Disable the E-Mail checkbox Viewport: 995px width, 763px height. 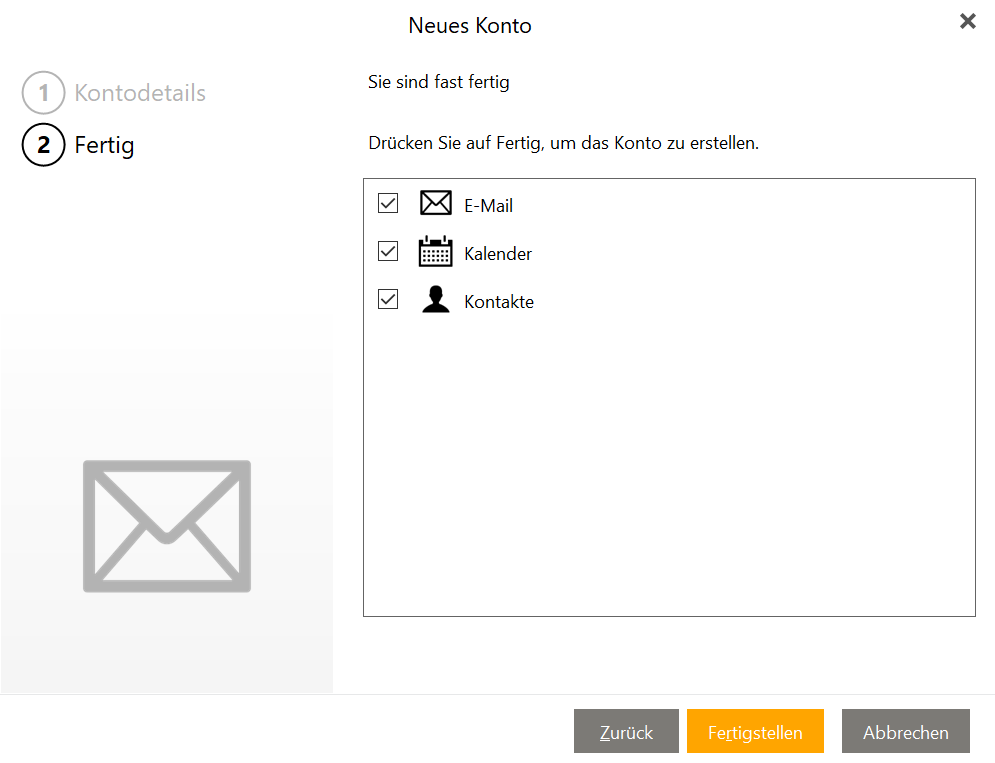coord(388,203)
